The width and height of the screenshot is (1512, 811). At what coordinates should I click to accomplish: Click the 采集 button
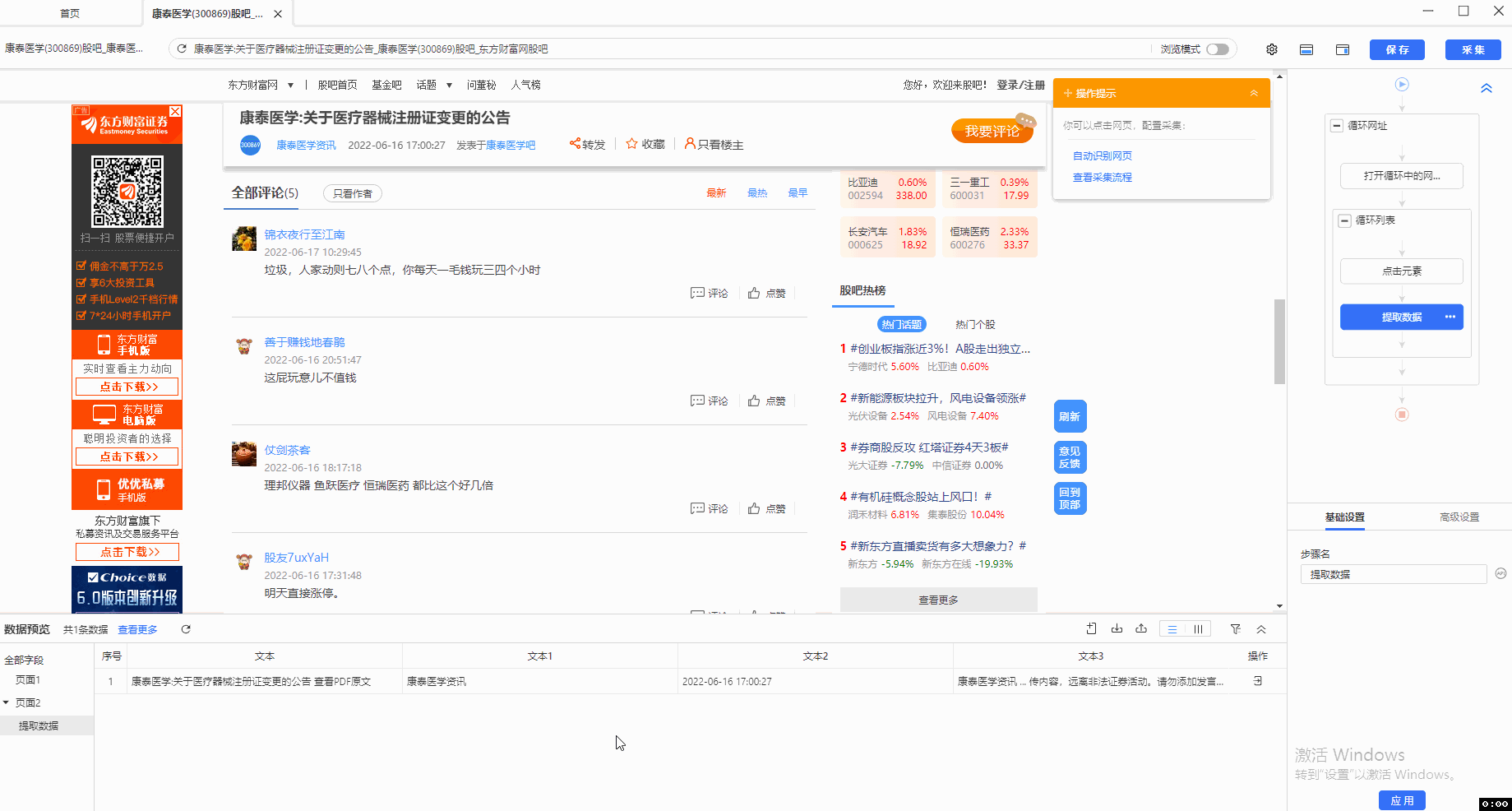point(1473,49)
